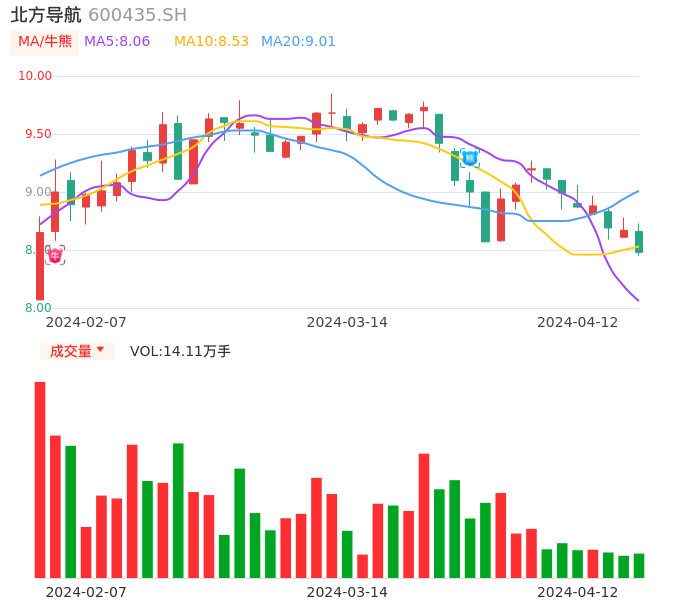Click the first red candlestick at far left

pos(40,266)
